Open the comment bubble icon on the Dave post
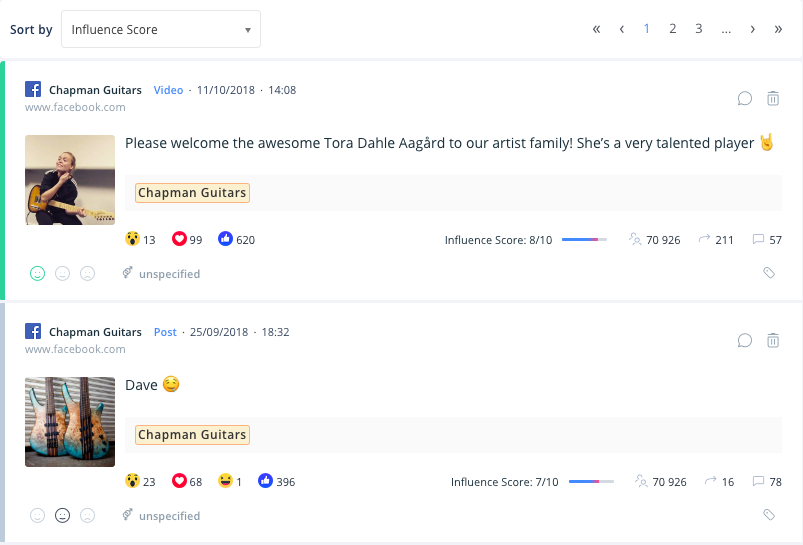The width and height of the screenshot is (803, 545). click(x=744, y=340)
